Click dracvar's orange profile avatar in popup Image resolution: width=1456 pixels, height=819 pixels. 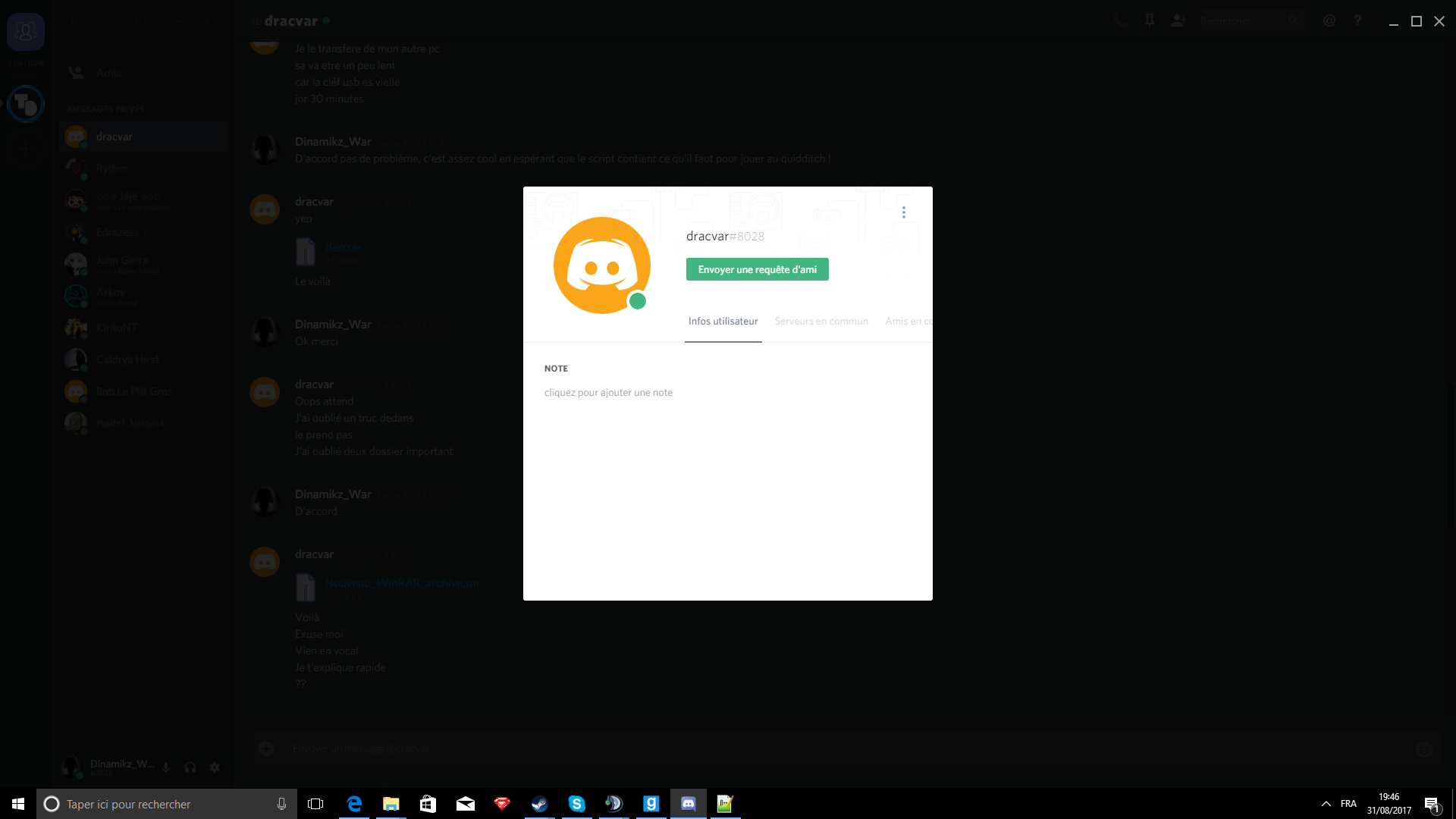pyautogui.click(x=602, y=265)
